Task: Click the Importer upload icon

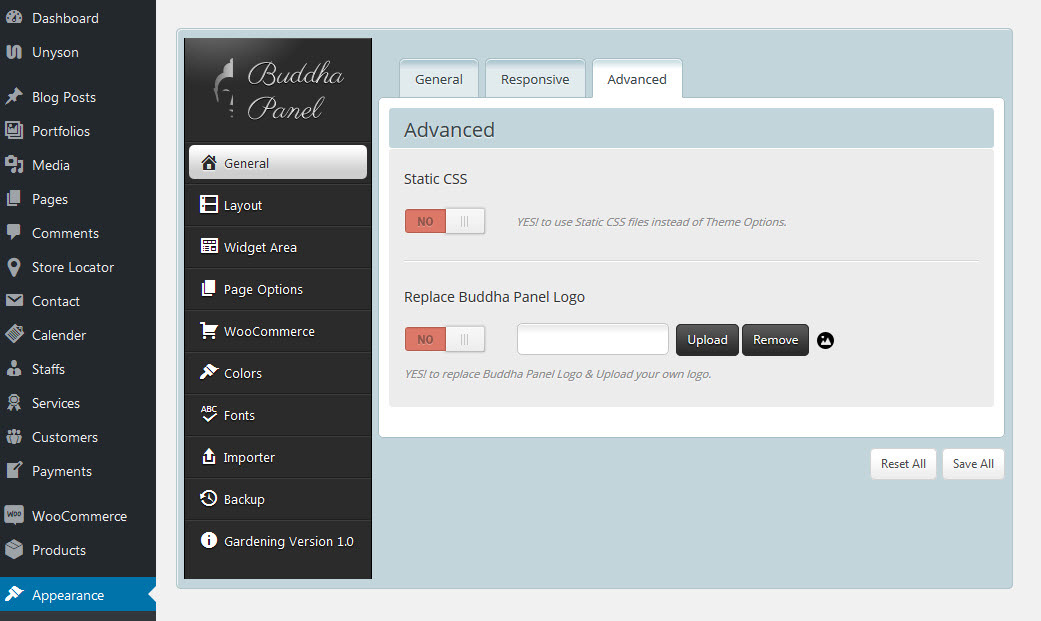Action: coord(208,456)
